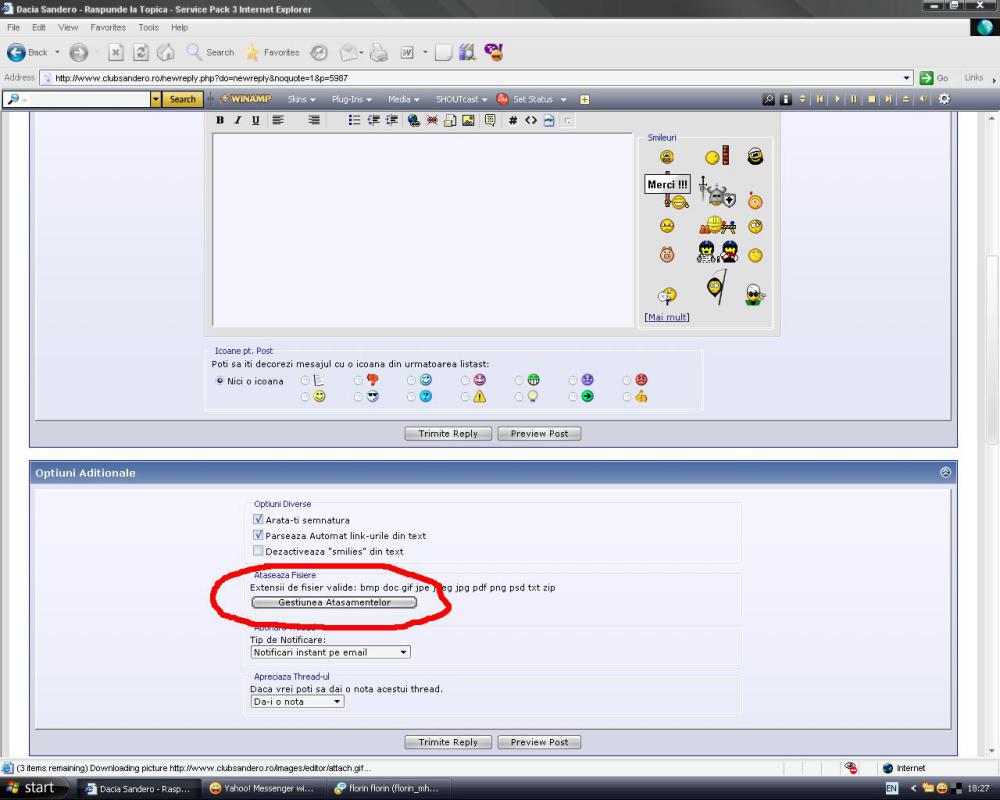Viewport: 1000px width, 800px height.
Task: Open the Favorites menu
Action: tap(108, 27)
